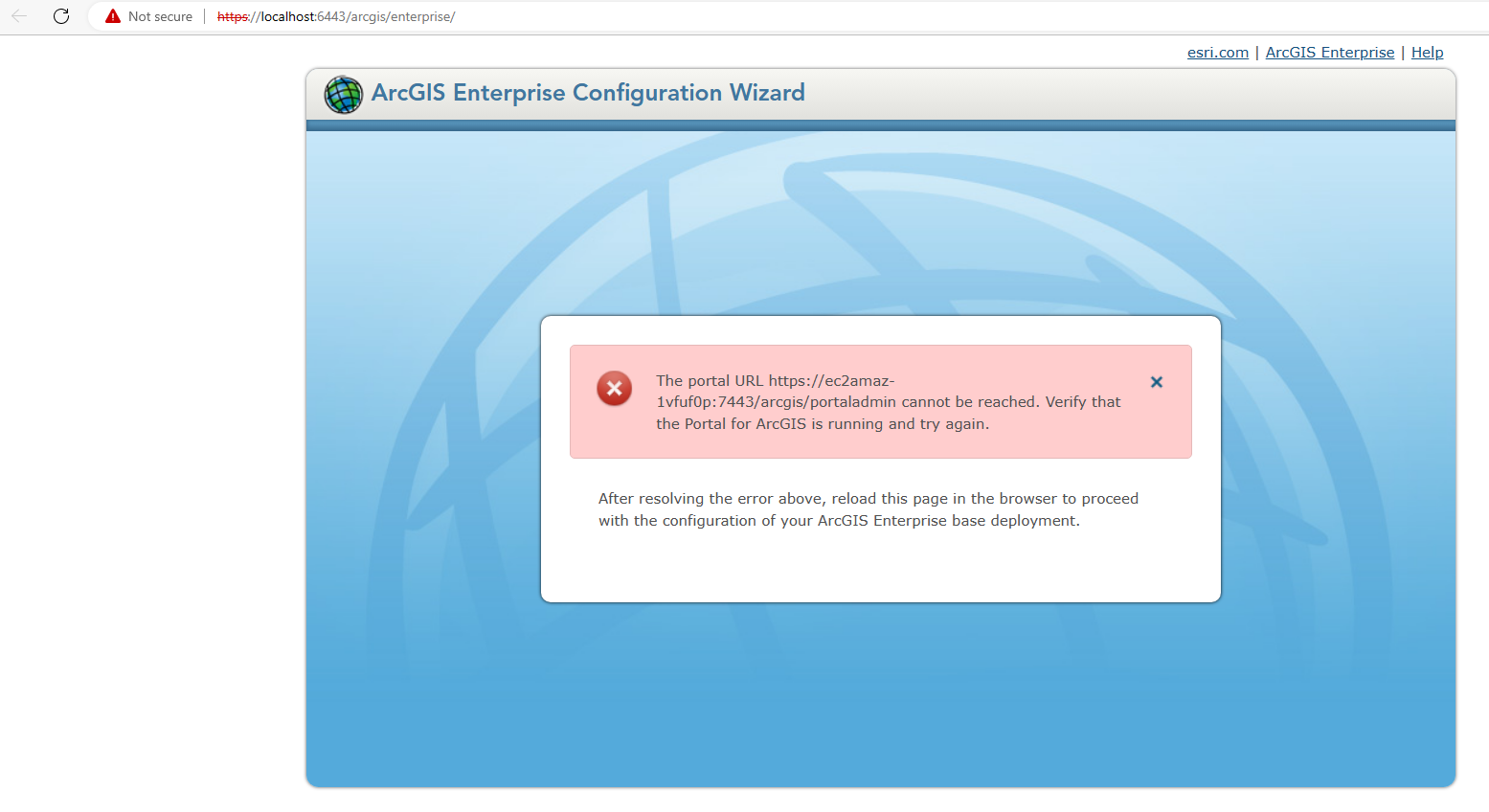Open the esri.com link
Viewport: 1489px width, 812px height.
pyautogui.click(x=1218, y=53)
